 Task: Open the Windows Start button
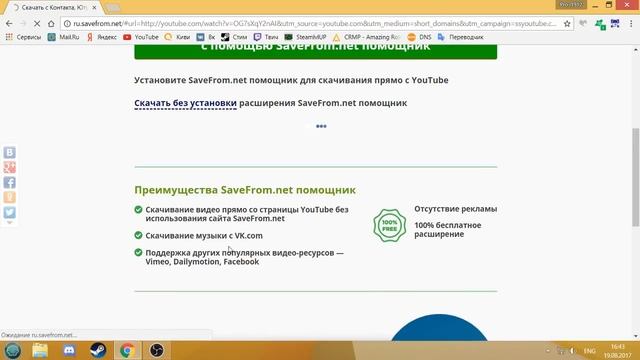tap(13, 351)
